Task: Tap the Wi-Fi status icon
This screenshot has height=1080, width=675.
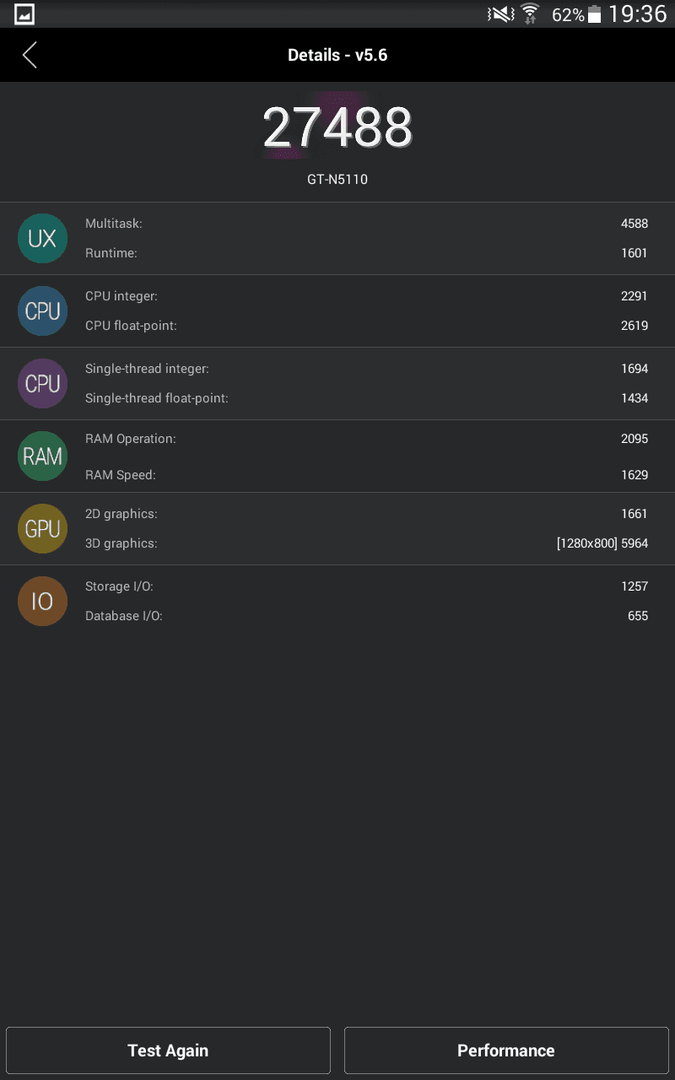Action: pyautogui.click(x=530, y=14)
